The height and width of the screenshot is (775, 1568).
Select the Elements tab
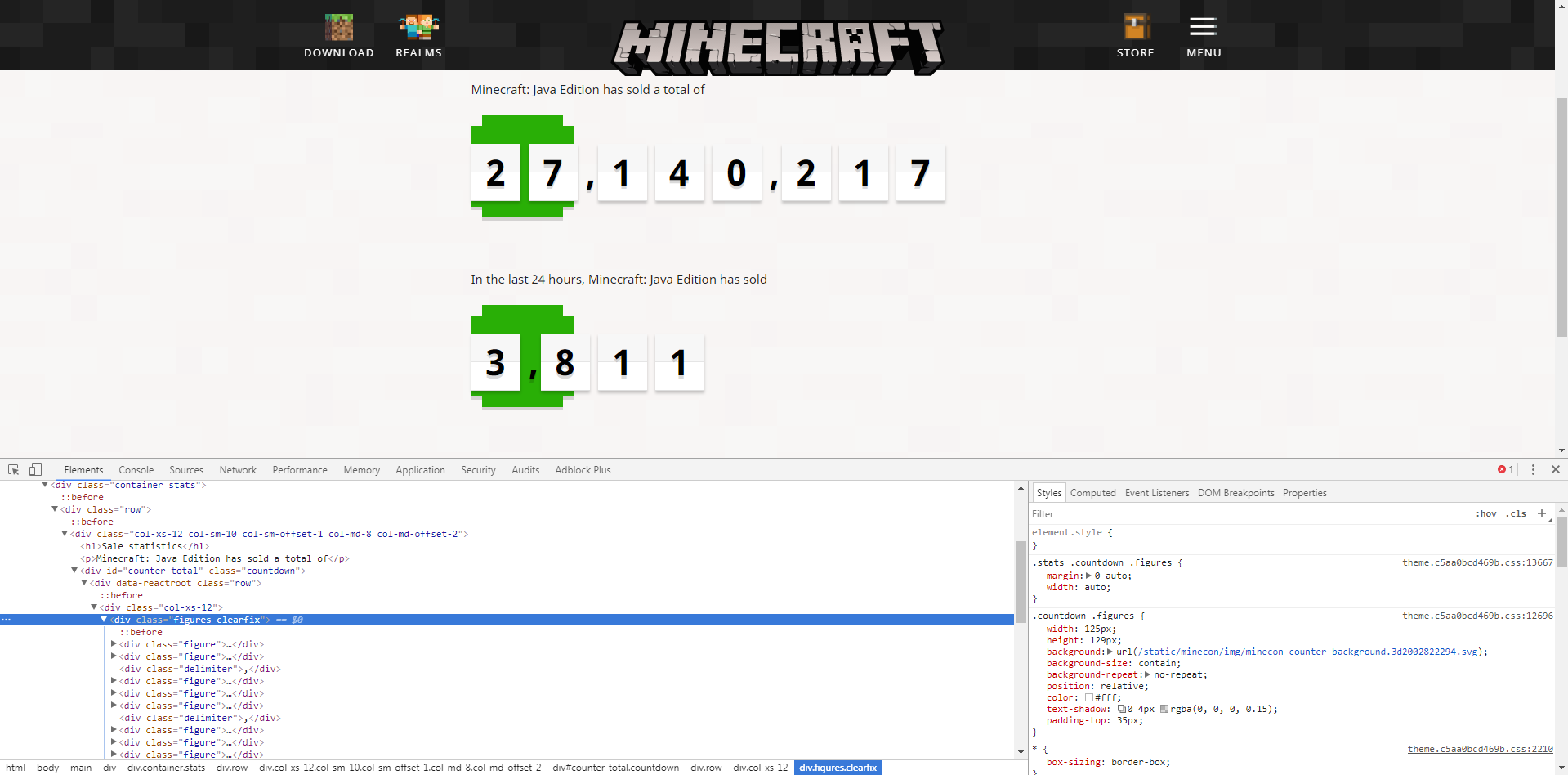pyautogui.click(x=84, y=470)
